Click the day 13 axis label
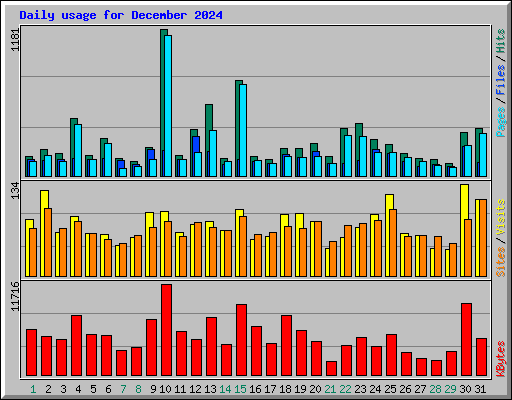Screen dimensions: 512x400 click(x=210, y=389)
